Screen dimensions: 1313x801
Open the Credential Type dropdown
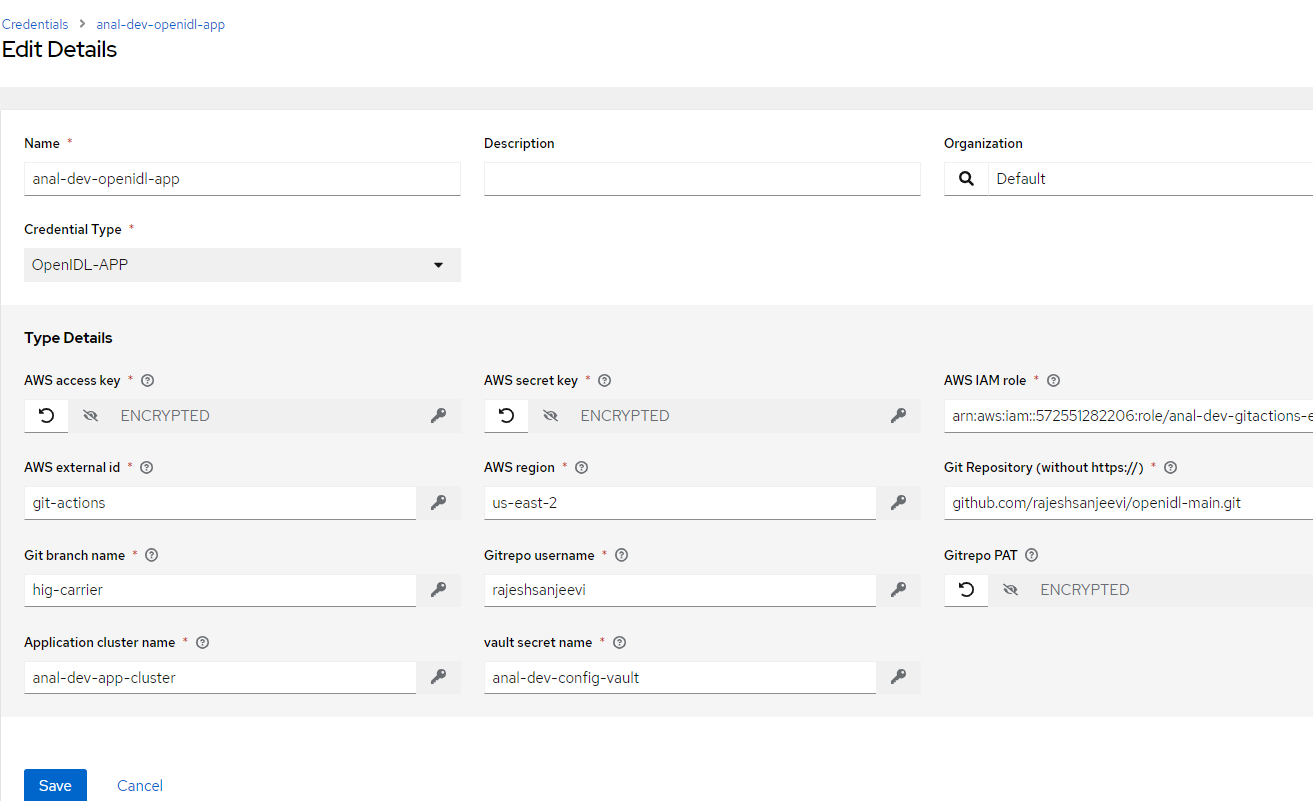242,265
